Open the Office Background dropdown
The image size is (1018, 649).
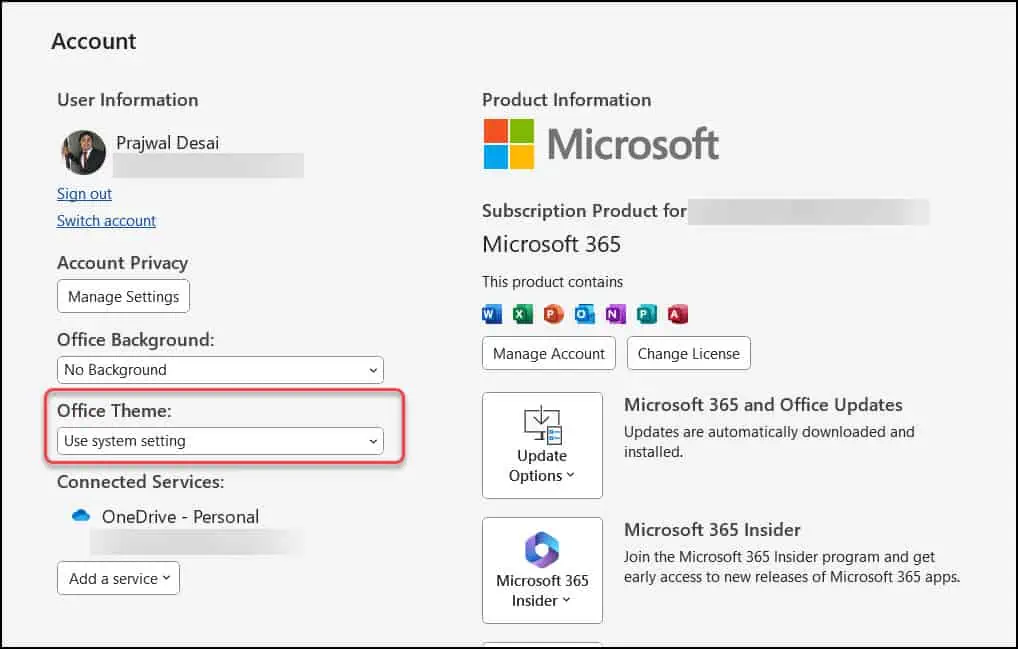click(x=220, y=370)
